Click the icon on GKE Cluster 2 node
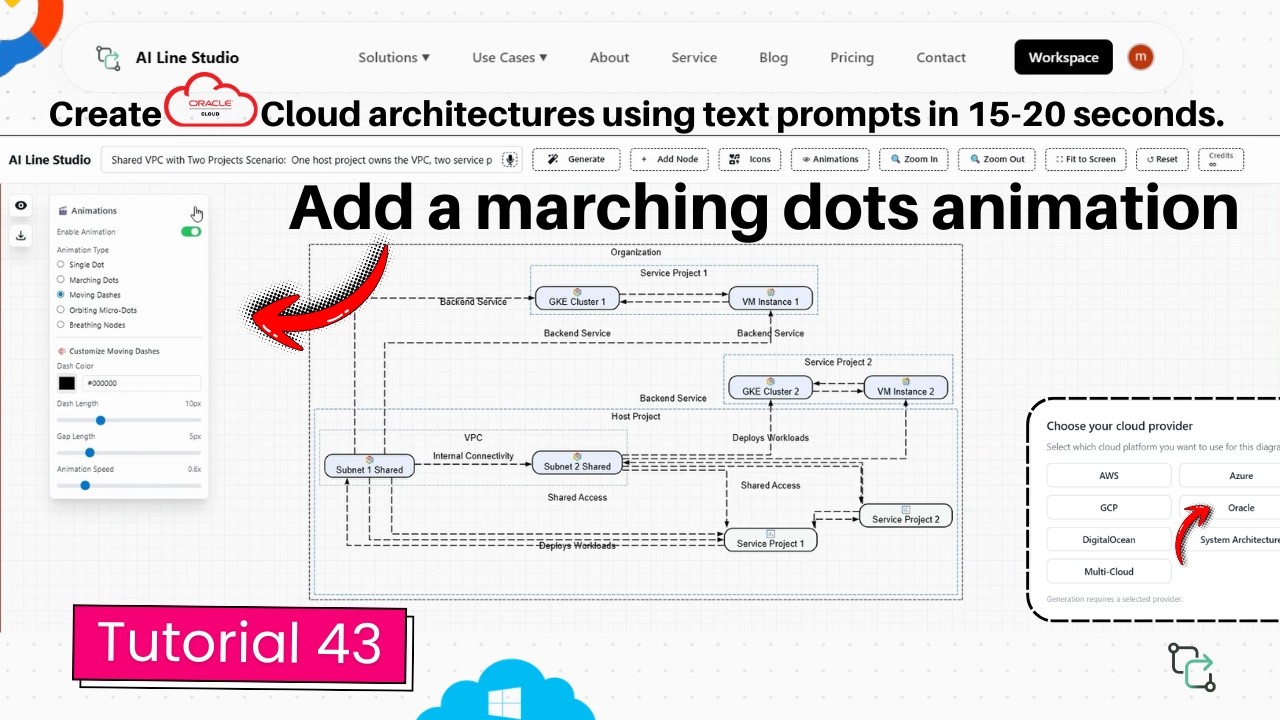The width and height of the screenshot is (1280, 720). pos(771,382)
